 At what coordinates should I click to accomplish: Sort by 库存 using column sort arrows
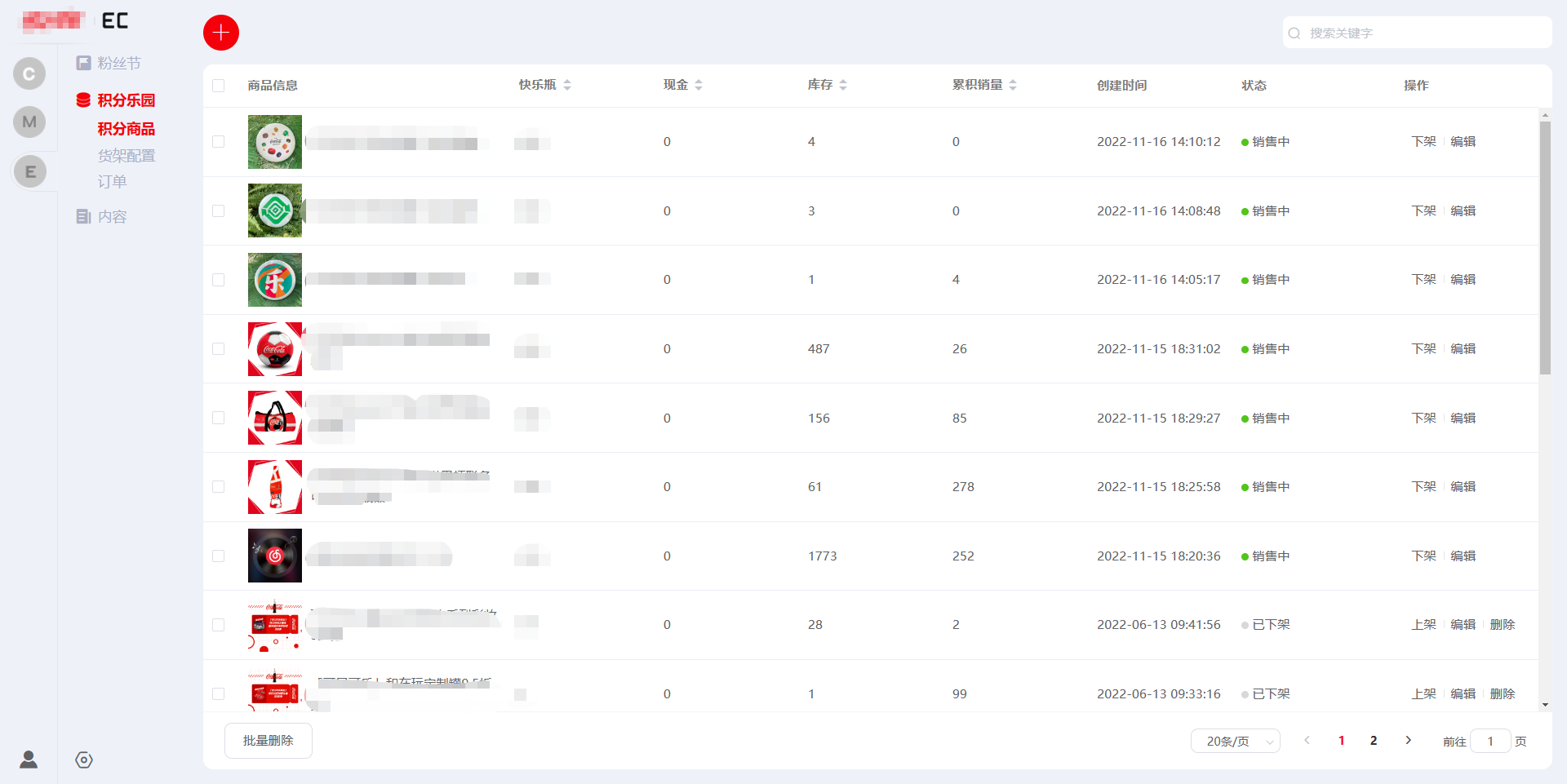(843, 85)
